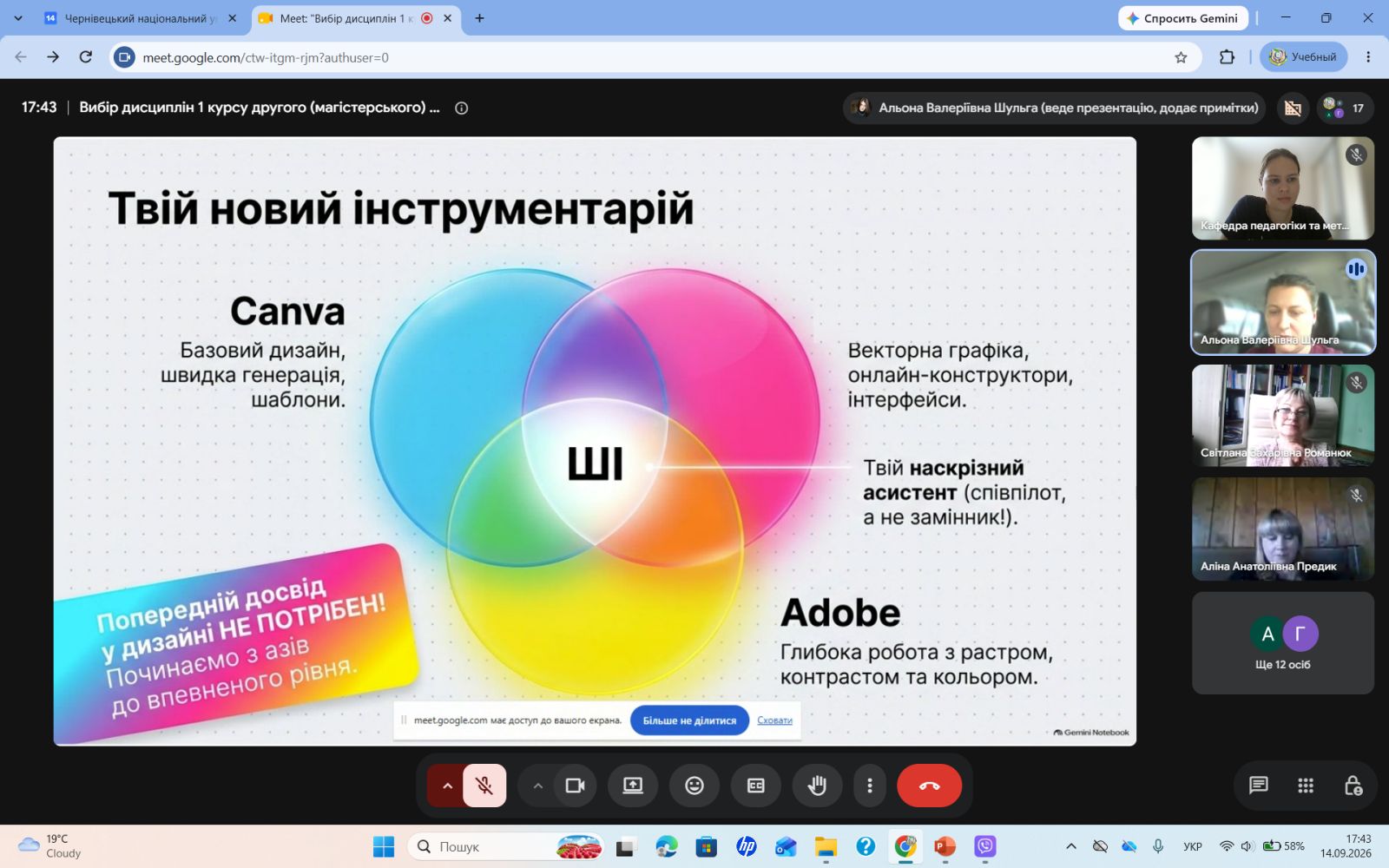
Task: Select Аліна Анатоліївна Предик's video tile
Action: coord(1283,529)
